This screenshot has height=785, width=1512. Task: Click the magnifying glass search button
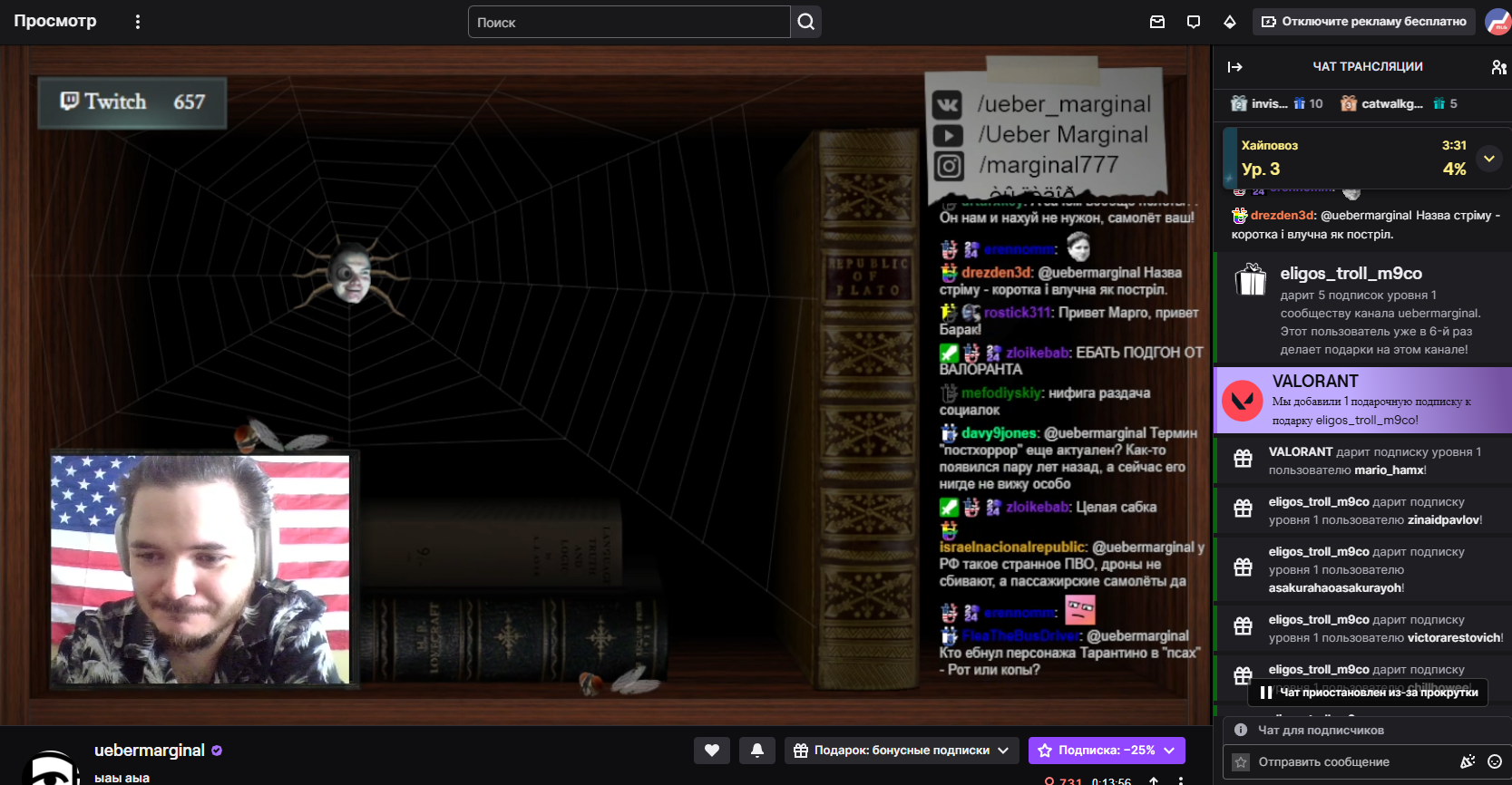[x=806, y=22]
